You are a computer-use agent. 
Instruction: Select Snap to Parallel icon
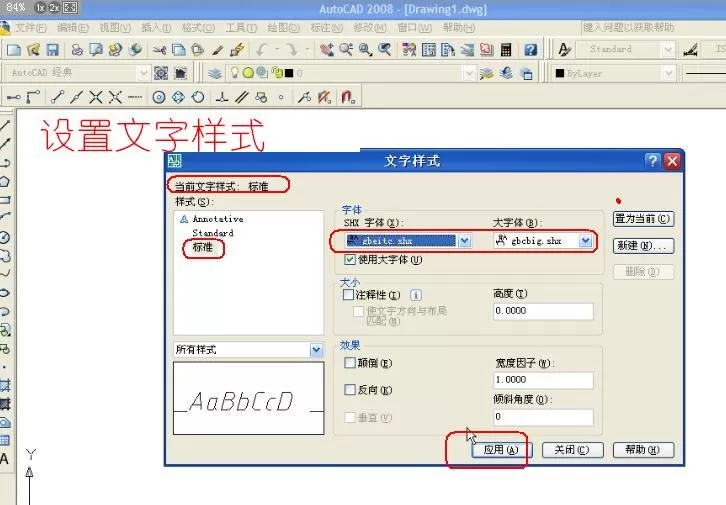coord(242,97)
